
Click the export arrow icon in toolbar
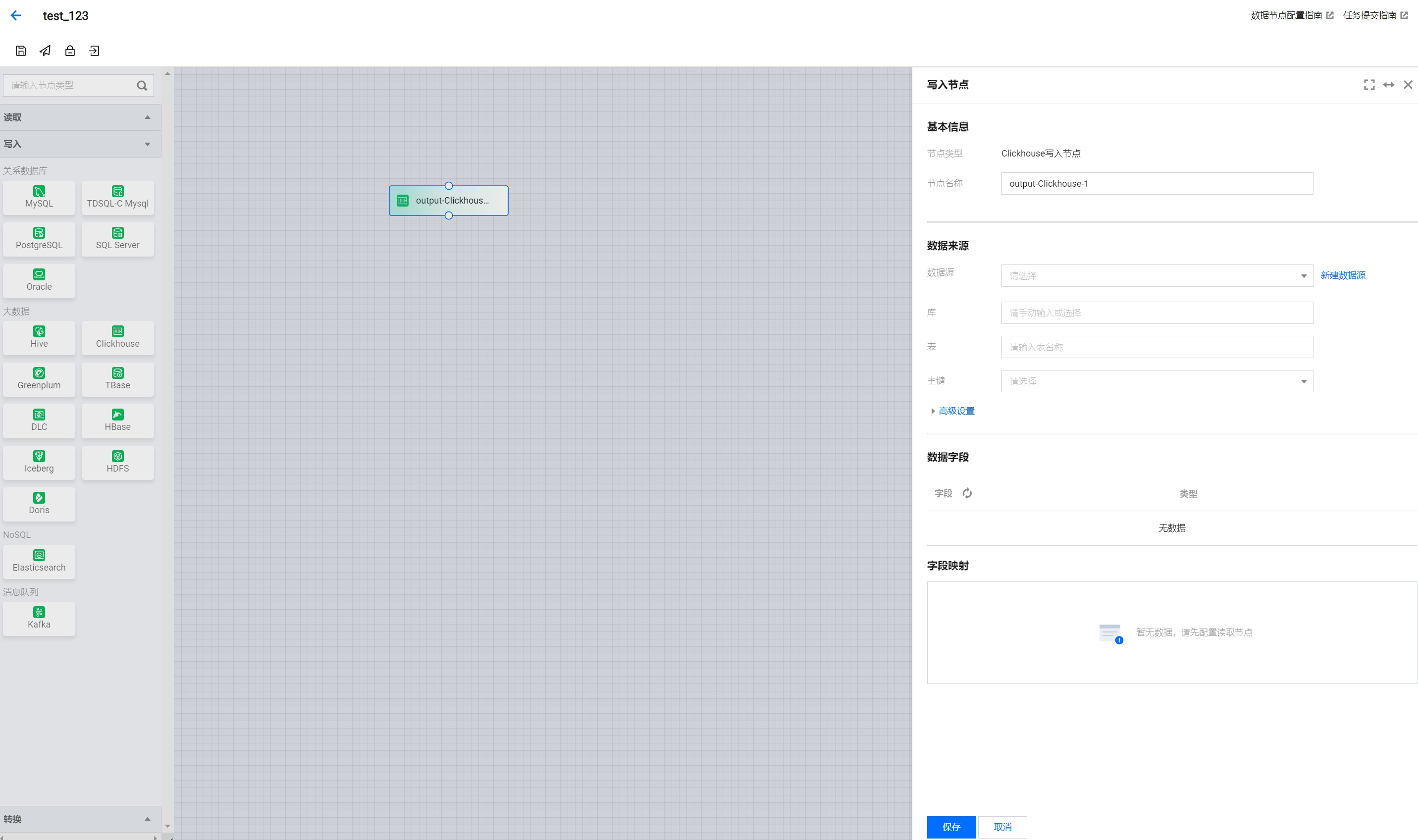[x=94, y=51]
